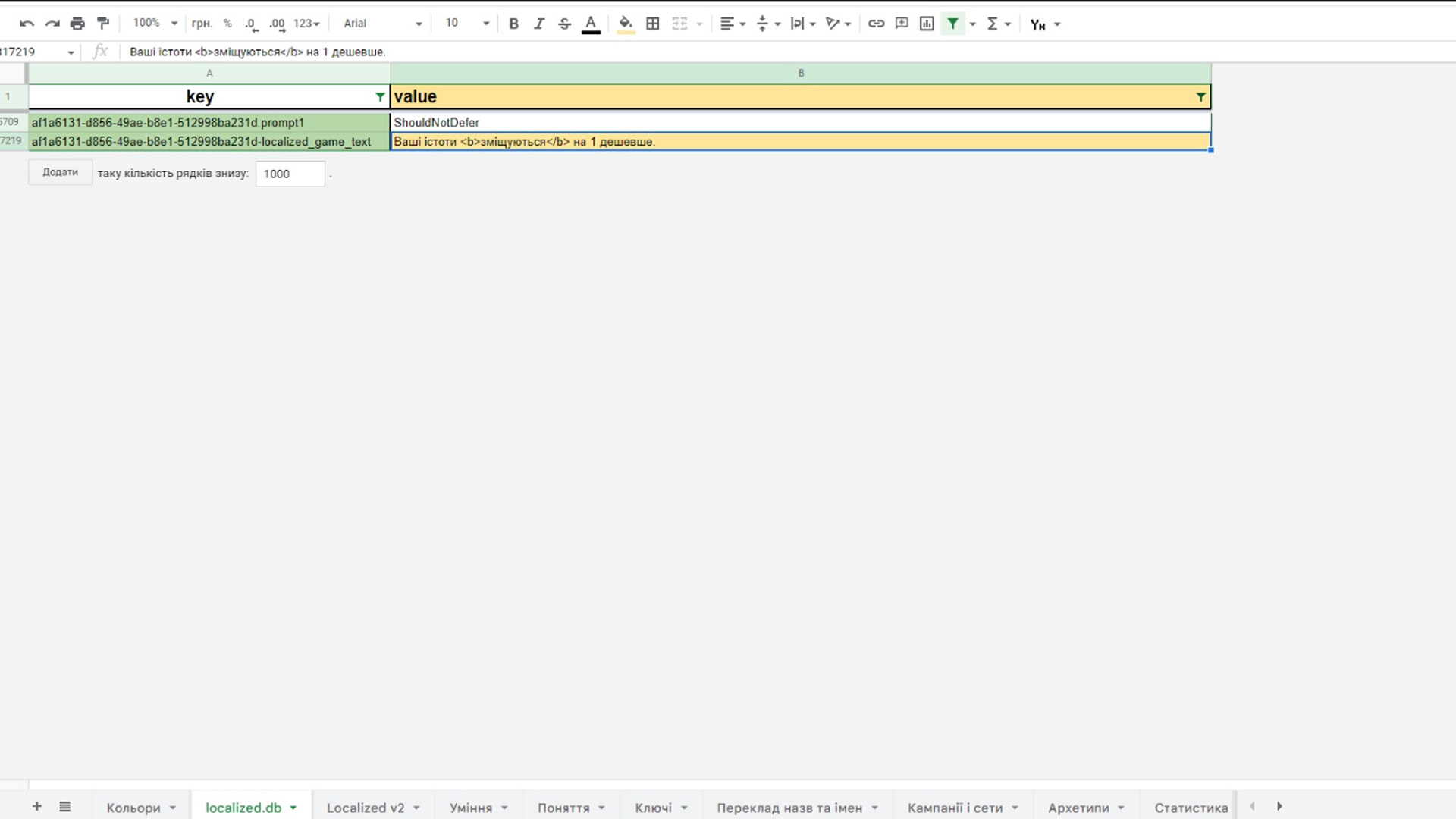Switch to the Кольори sheet tab
1456x819 pixels.
coord(133,808)
